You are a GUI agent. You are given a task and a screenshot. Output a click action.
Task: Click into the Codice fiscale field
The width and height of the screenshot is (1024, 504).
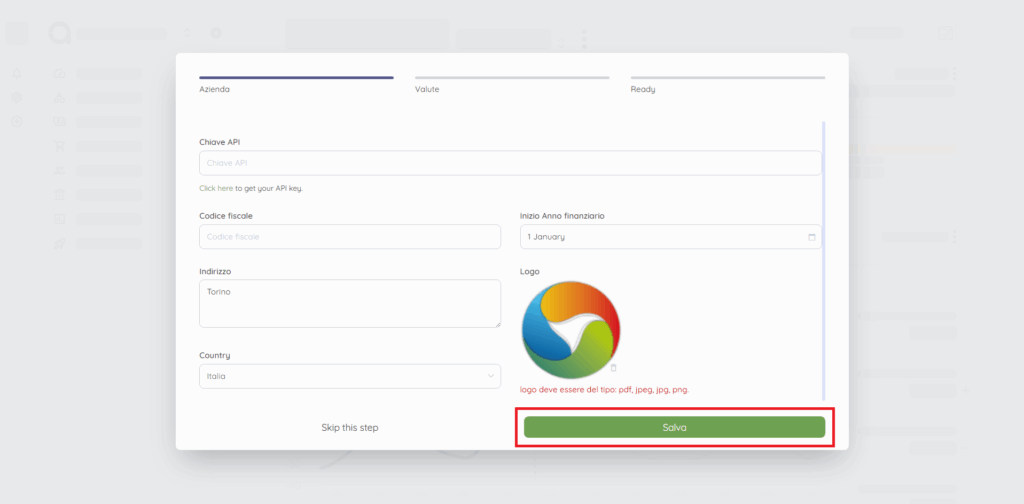pos(349,237)
